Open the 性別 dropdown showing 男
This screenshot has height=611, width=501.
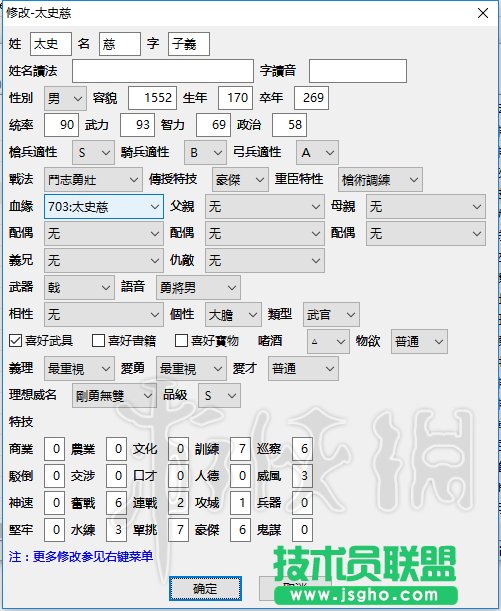(x=65, y=98)
